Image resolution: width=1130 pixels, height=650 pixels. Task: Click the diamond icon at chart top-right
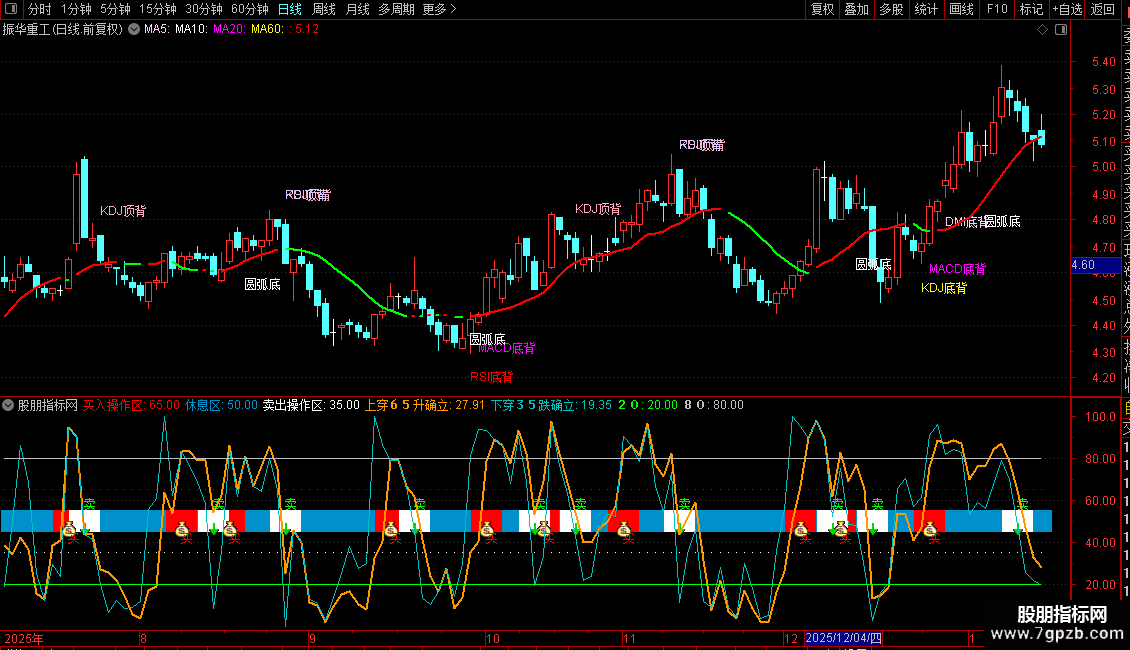(1042, 30)
